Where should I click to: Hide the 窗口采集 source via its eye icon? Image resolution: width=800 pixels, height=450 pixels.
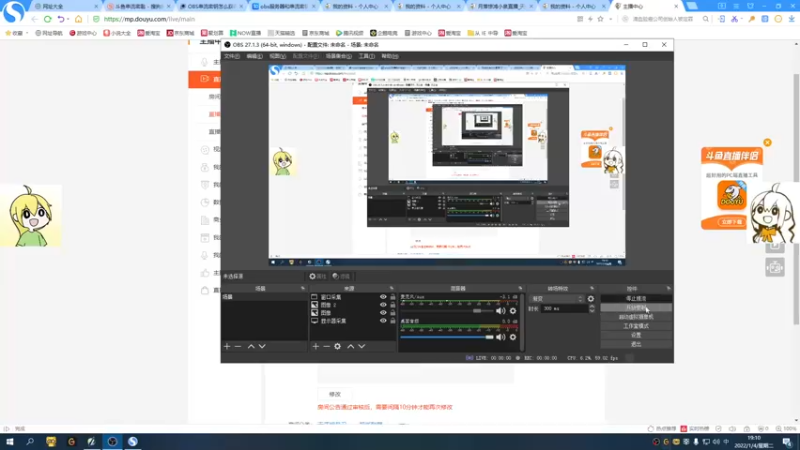[383, 297]
